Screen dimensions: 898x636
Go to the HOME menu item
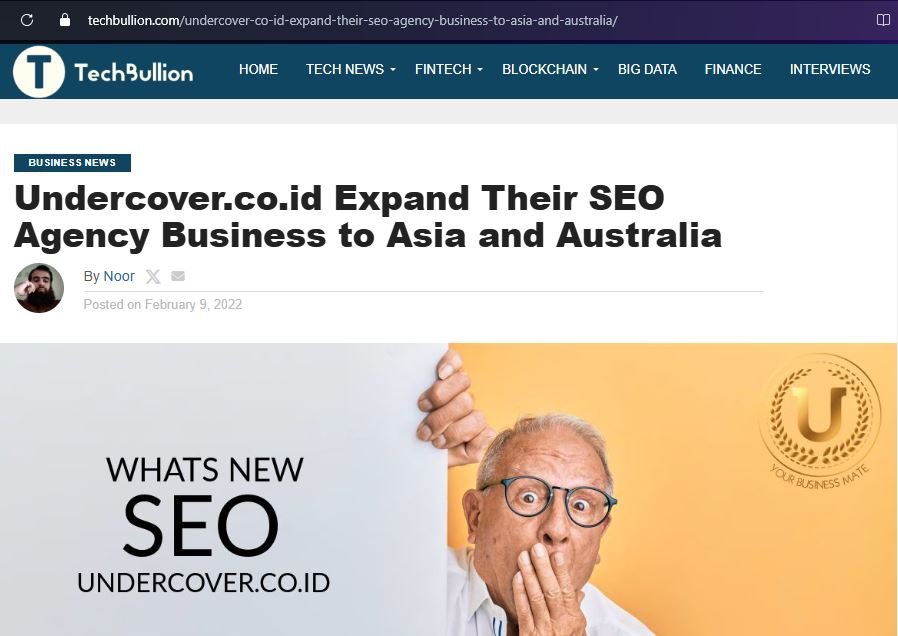(258, 69)
